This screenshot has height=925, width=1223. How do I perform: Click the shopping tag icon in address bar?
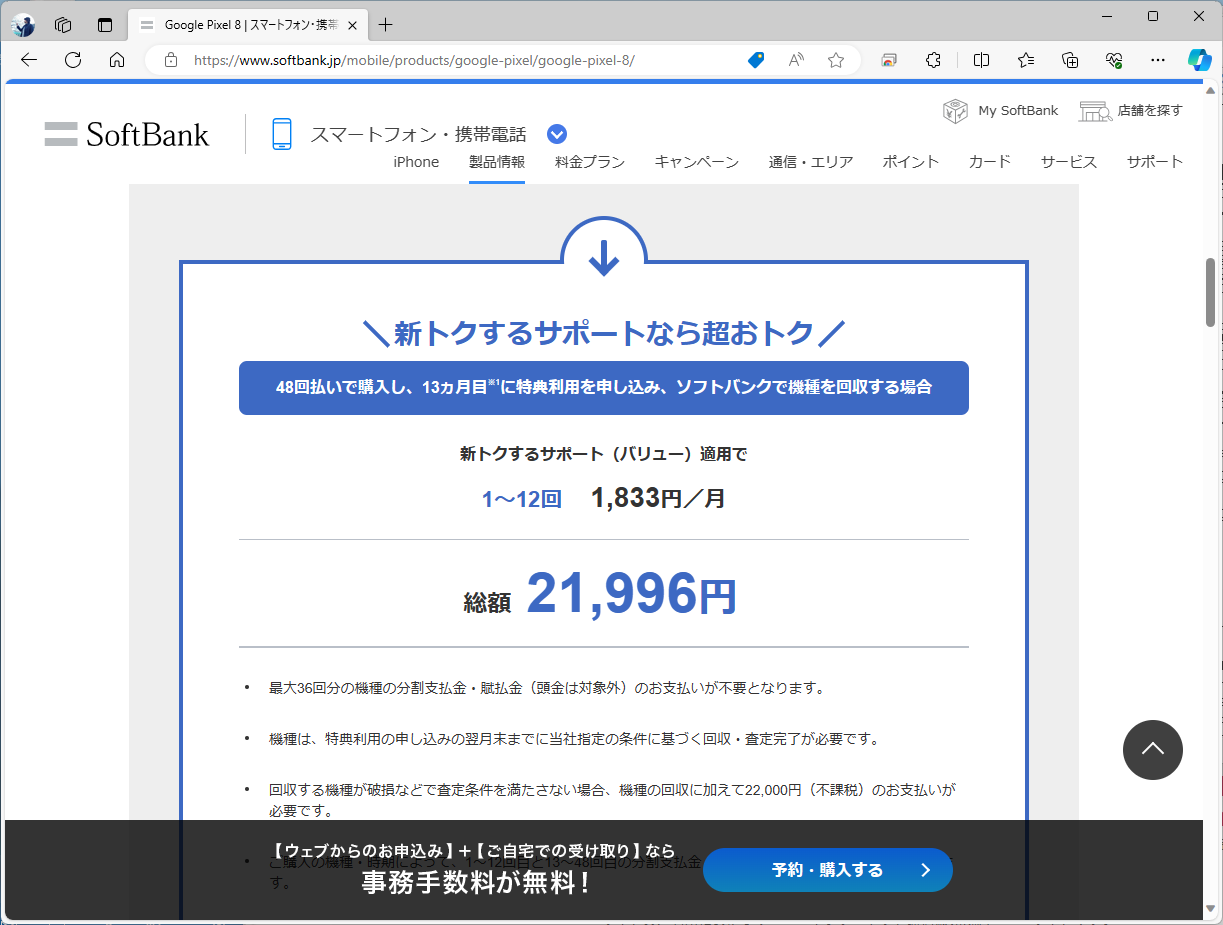pos(755,60)
